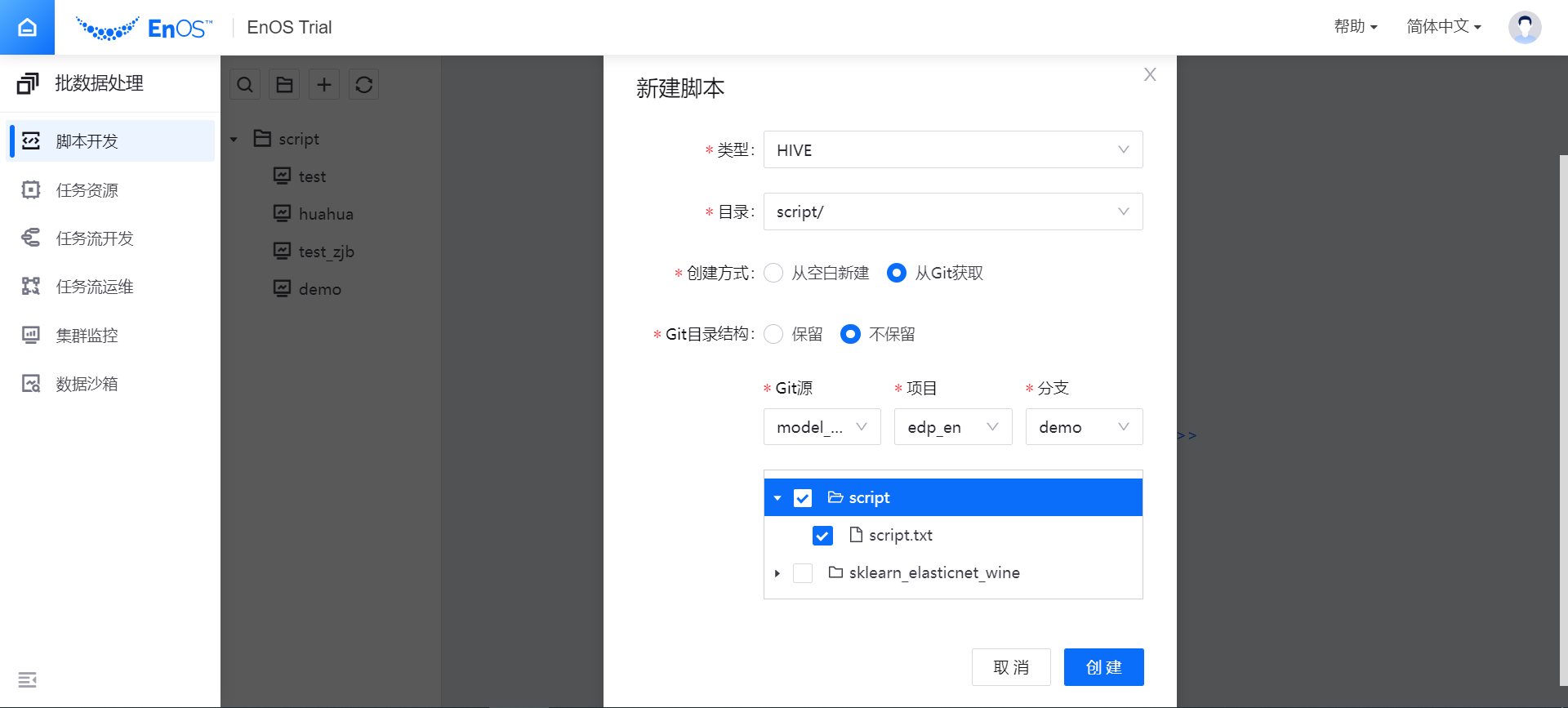1568x708 pixels.
Task: Click the 批数据处理 heading text
Action: [100, 83]
